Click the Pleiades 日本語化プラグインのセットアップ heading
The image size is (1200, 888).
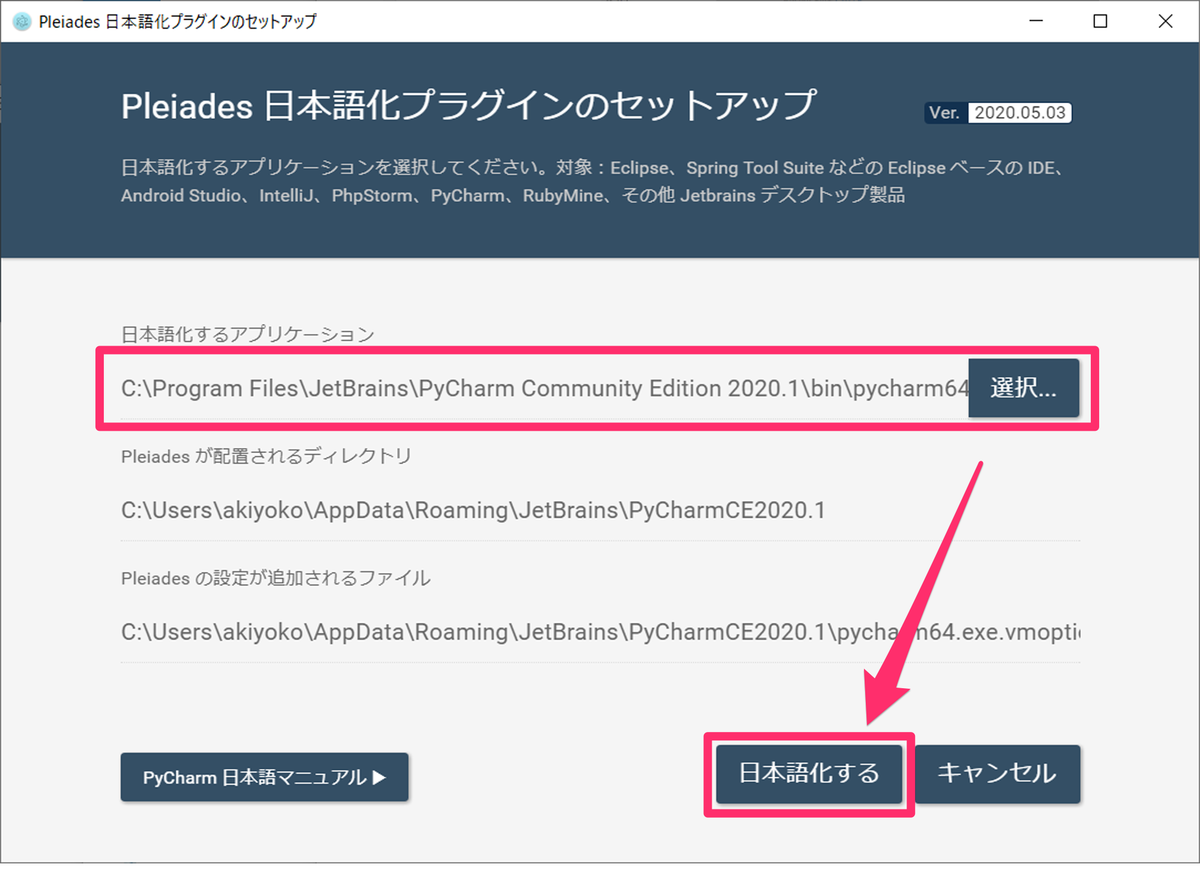(468, 105)
